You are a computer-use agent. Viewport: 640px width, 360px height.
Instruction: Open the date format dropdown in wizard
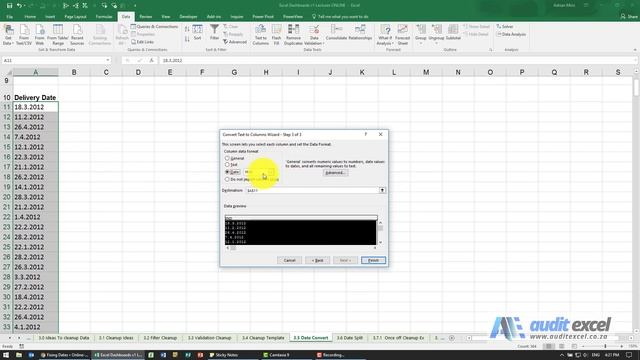click(271, 172)
